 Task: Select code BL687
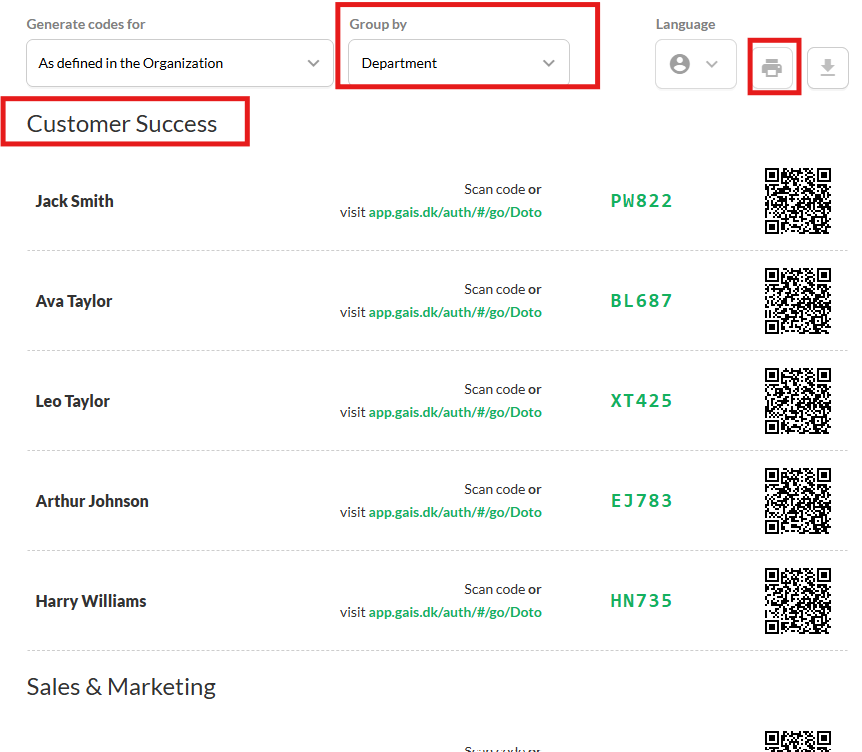coord(642,301)
